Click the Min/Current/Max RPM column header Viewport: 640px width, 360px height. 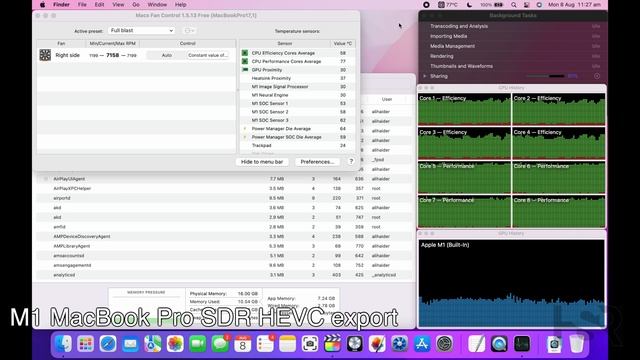point(112,43)
